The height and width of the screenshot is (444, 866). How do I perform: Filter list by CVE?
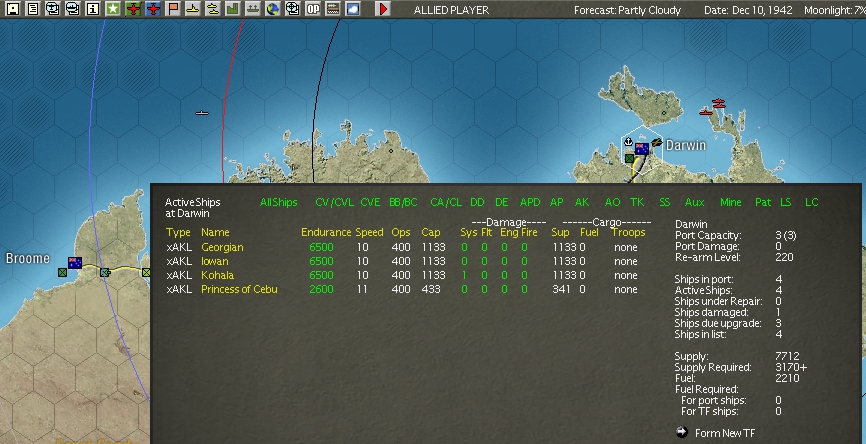click(x=370, y=203)
